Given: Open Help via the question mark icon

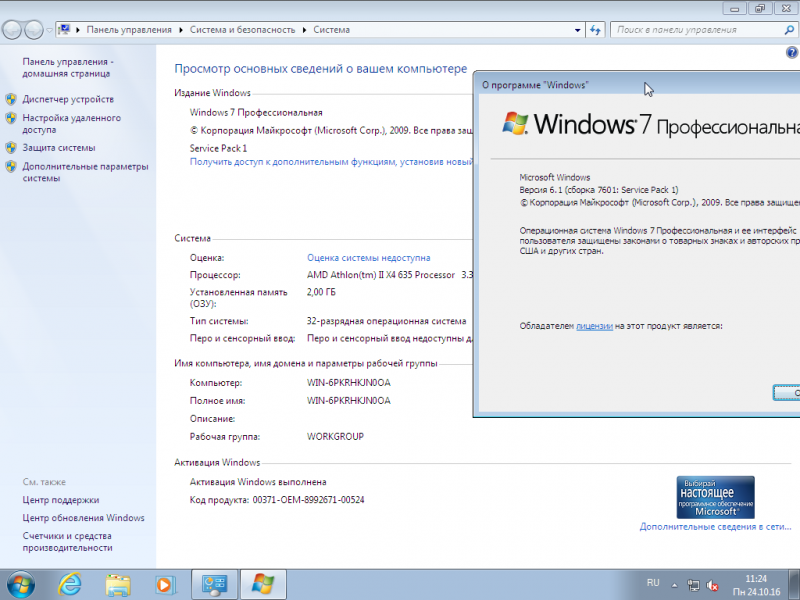Looking at the screenshot, I should pyautogui.click(x=792, y=52).
